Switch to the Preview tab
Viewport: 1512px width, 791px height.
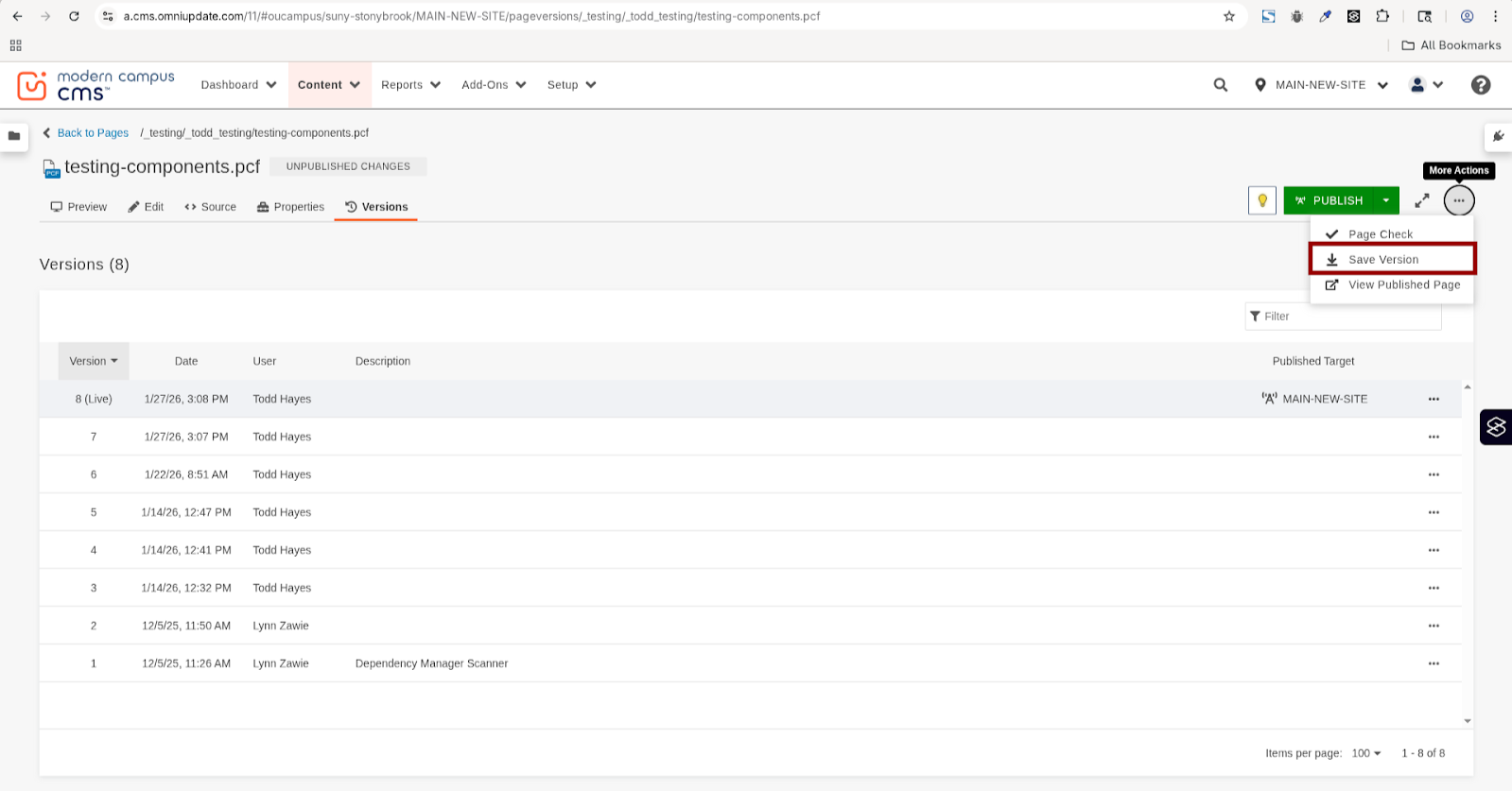(78, 207)
